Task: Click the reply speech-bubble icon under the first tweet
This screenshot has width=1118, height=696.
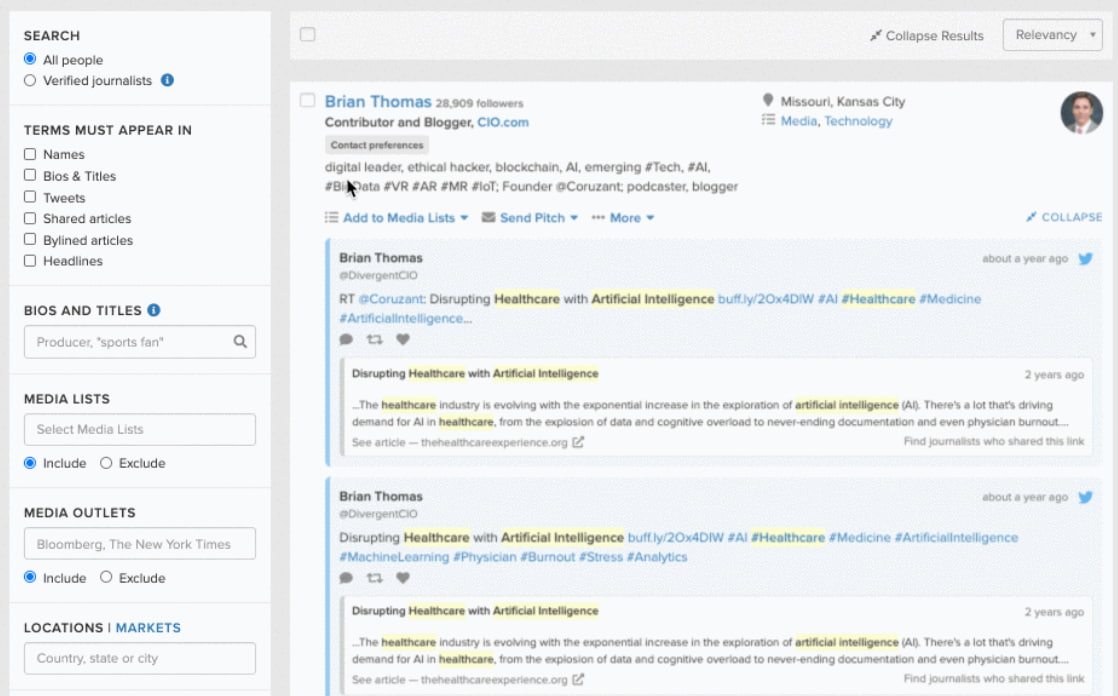Action: [345, 339]
